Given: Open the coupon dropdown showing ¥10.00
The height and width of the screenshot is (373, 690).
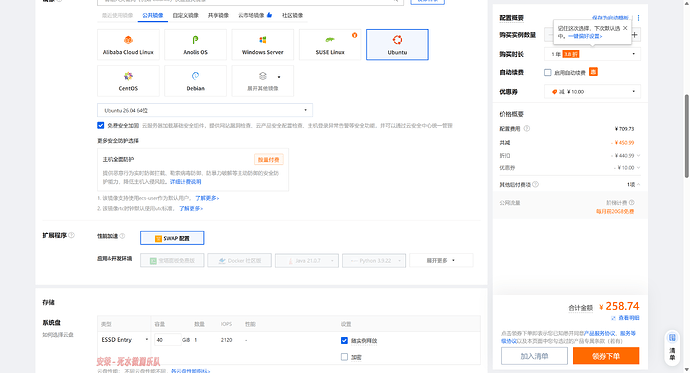Looking at the screenshot, I should point(592,91).
